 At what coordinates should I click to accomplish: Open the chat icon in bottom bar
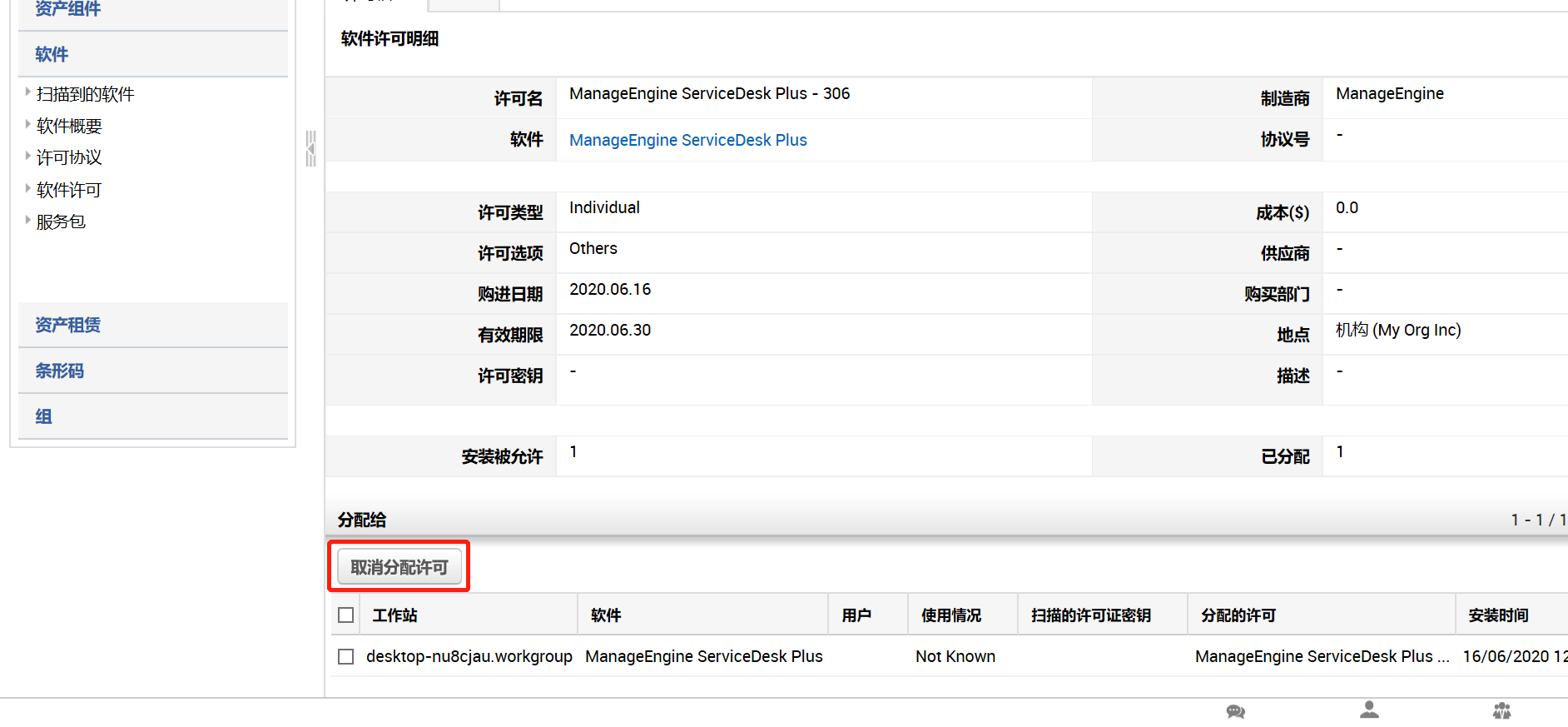(x=1235, y=711)
